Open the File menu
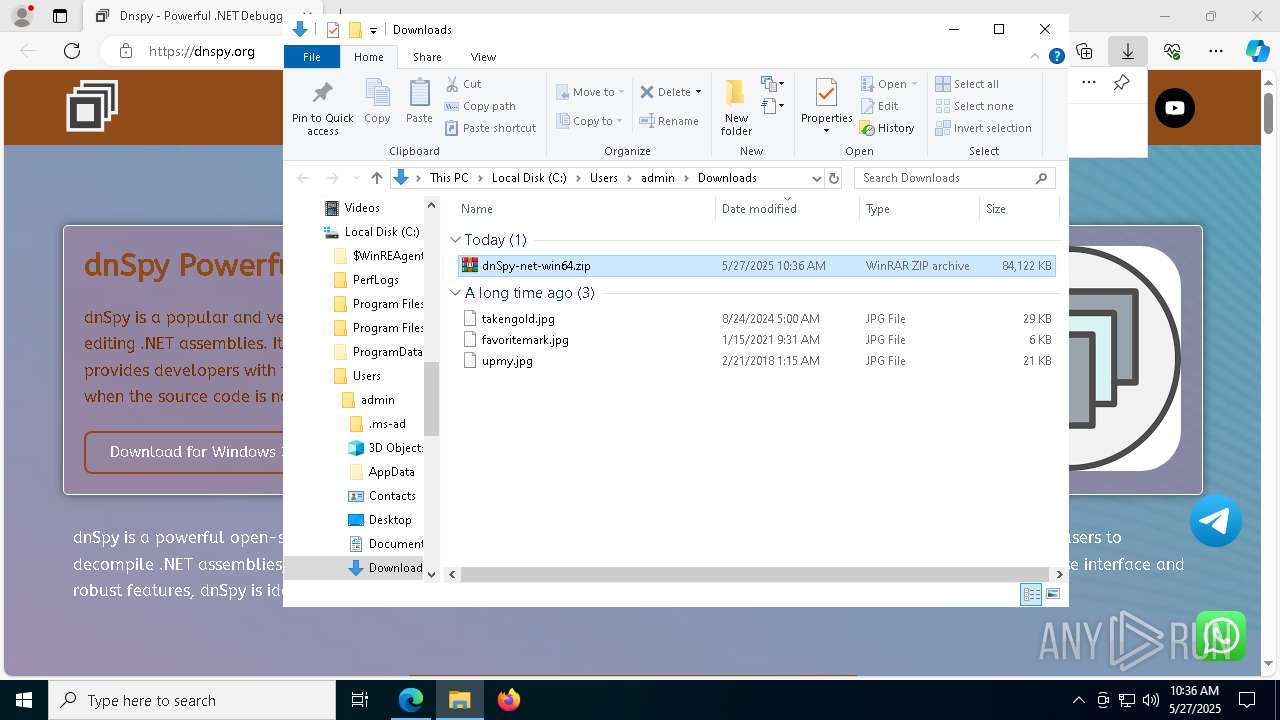This screenshot has height=720, width=1280. [x=312, y=57]
